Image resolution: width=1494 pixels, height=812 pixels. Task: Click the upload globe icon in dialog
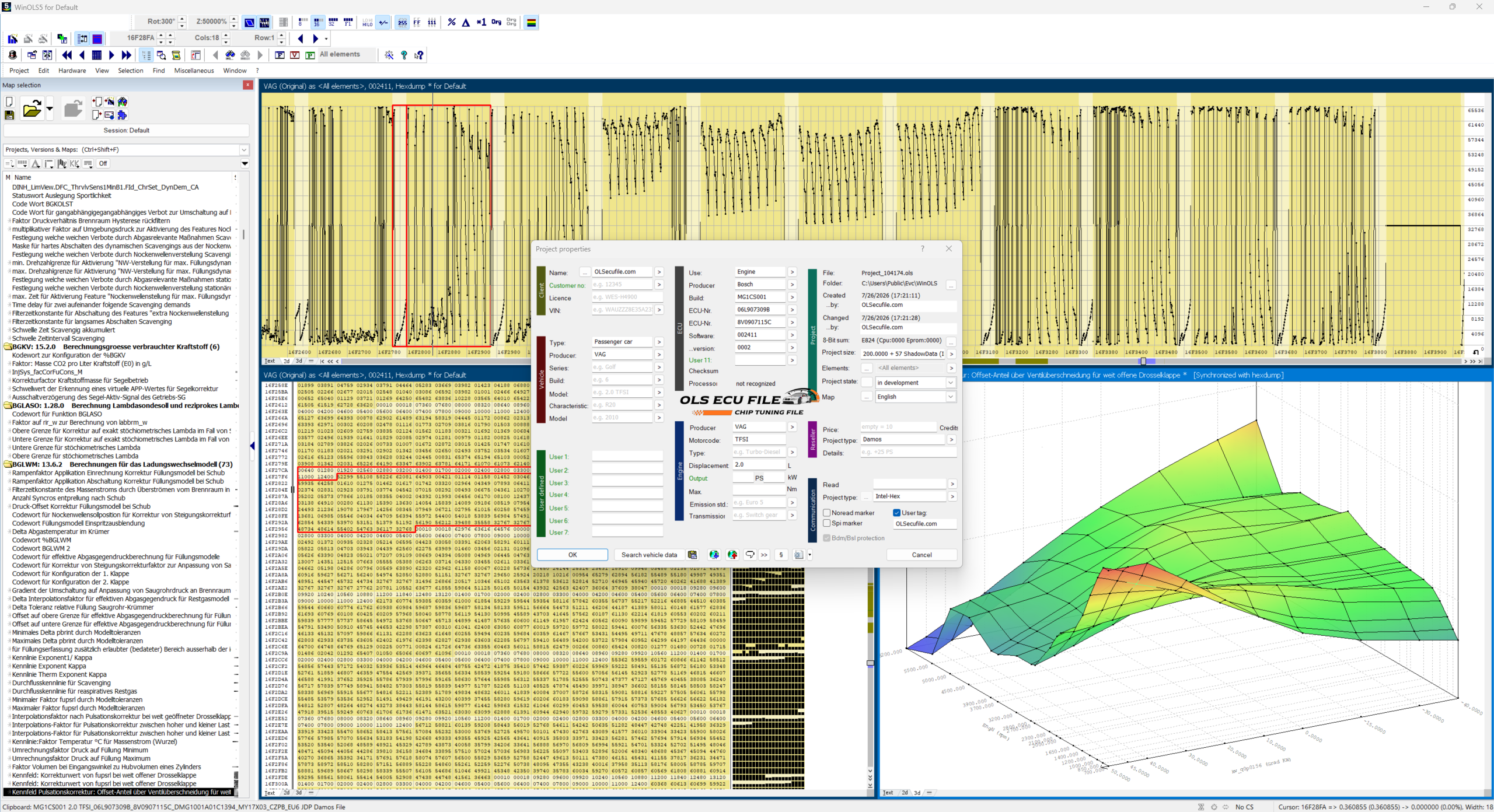732,555
